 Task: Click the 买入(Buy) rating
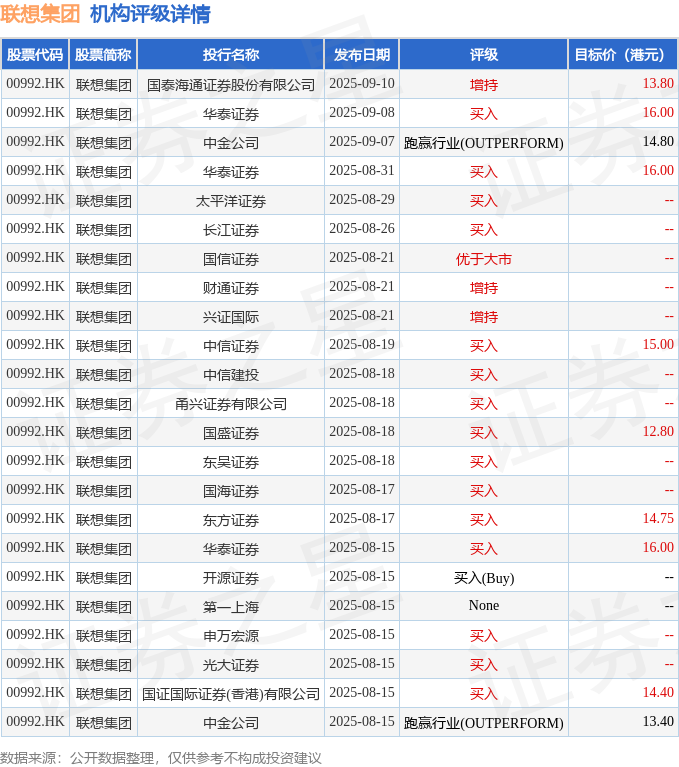484,578
